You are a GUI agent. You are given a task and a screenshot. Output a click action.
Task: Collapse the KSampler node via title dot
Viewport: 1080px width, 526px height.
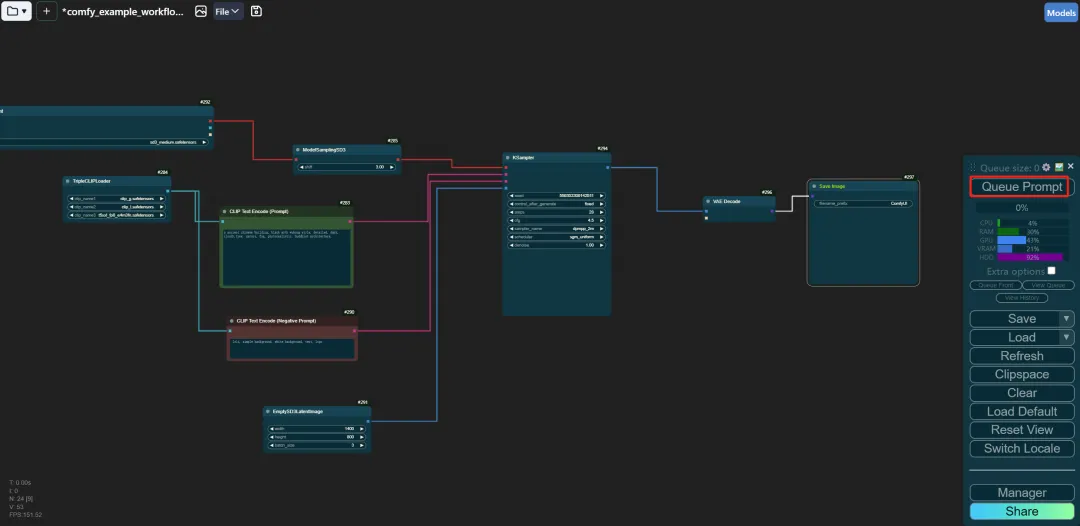508,158
